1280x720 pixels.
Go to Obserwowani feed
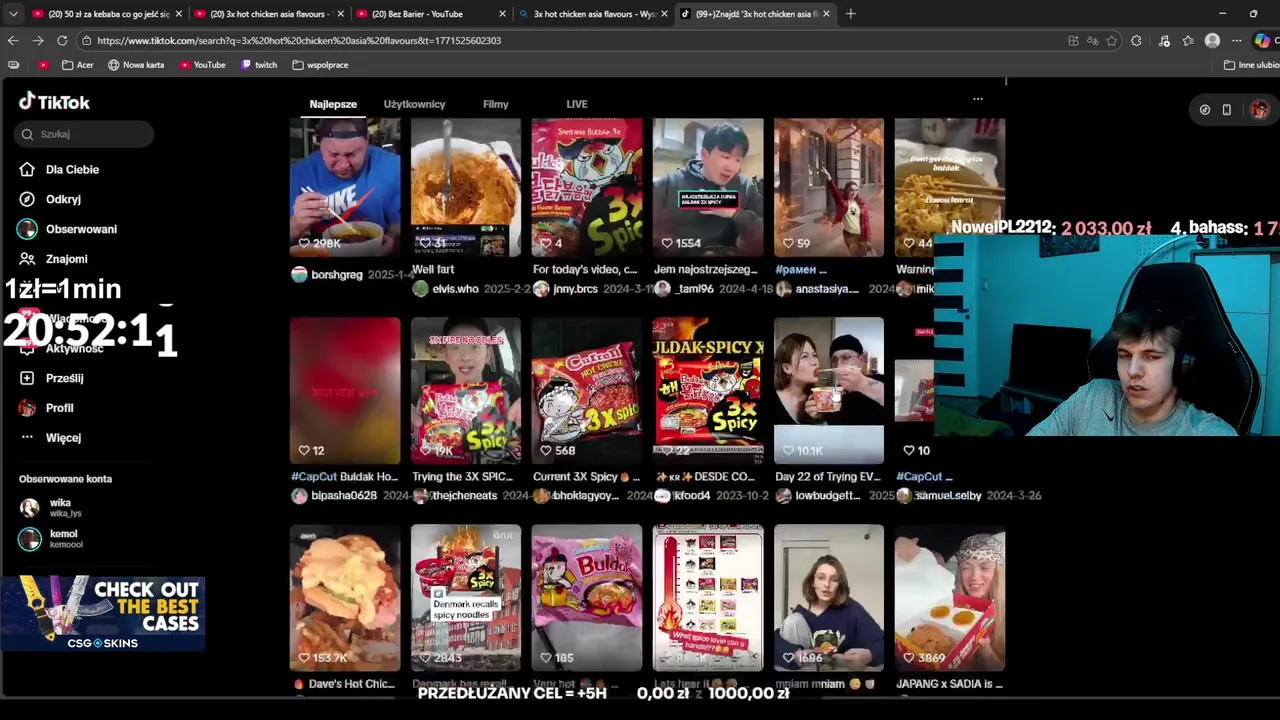[81, 229]
